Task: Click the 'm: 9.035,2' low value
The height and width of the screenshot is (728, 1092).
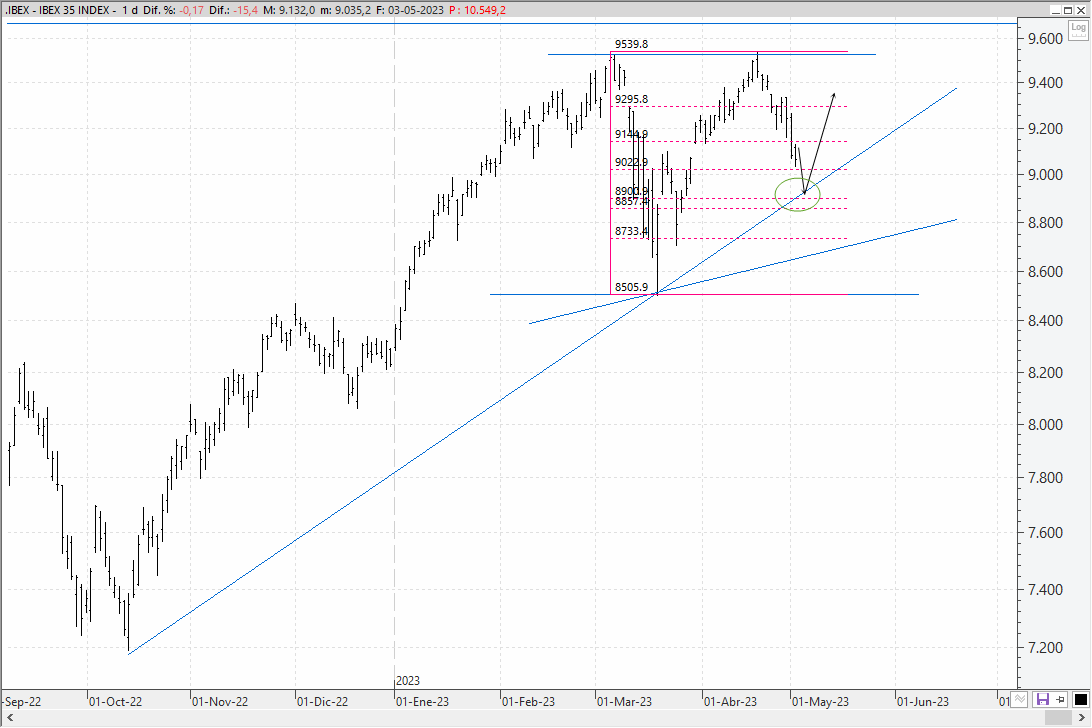Action: [x=345, y=10]
